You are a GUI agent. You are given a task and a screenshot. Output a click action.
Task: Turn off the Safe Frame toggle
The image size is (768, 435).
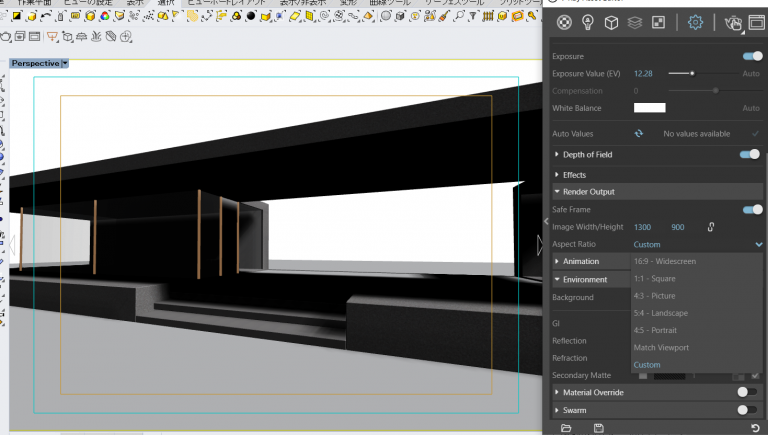[x=751, y=210]
